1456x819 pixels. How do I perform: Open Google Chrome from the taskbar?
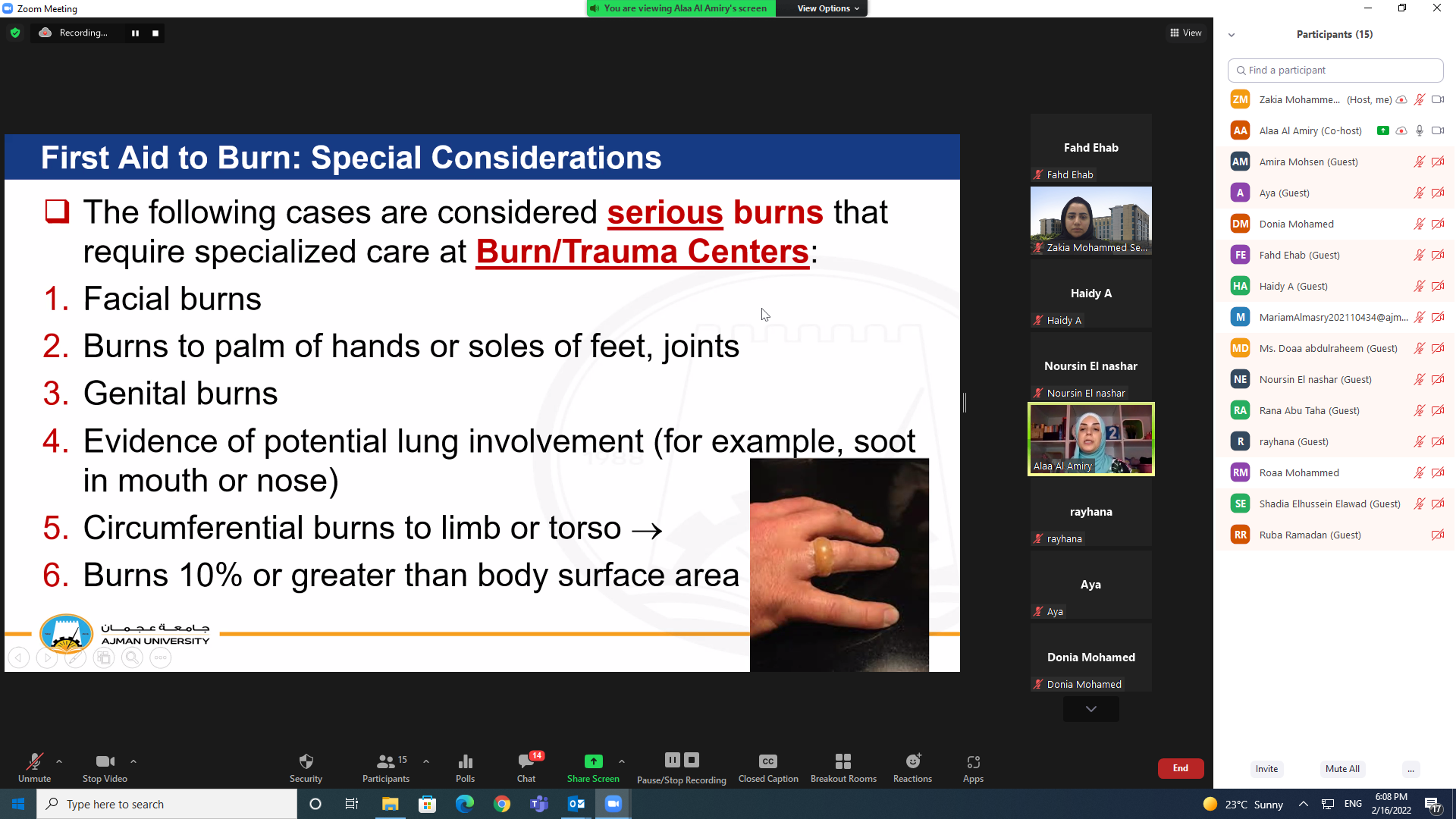coord(501,804)
